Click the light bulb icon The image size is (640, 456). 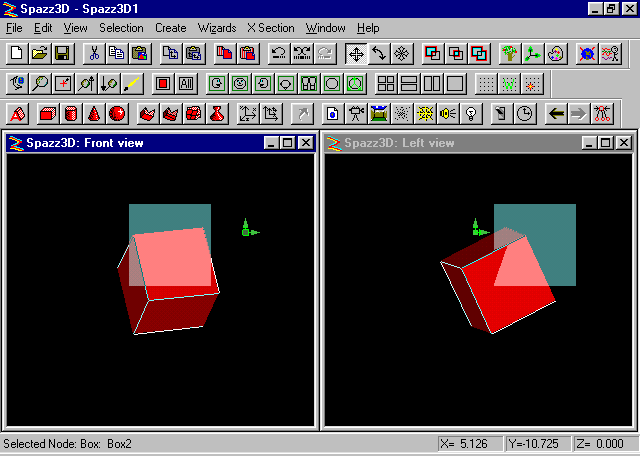[471, 114]
